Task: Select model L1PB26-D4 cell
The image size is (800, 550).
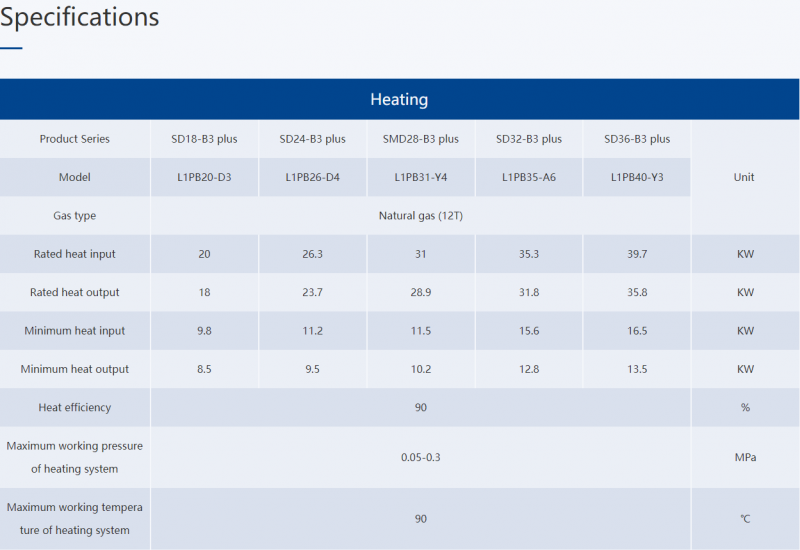Action: [x=312, y=177]
